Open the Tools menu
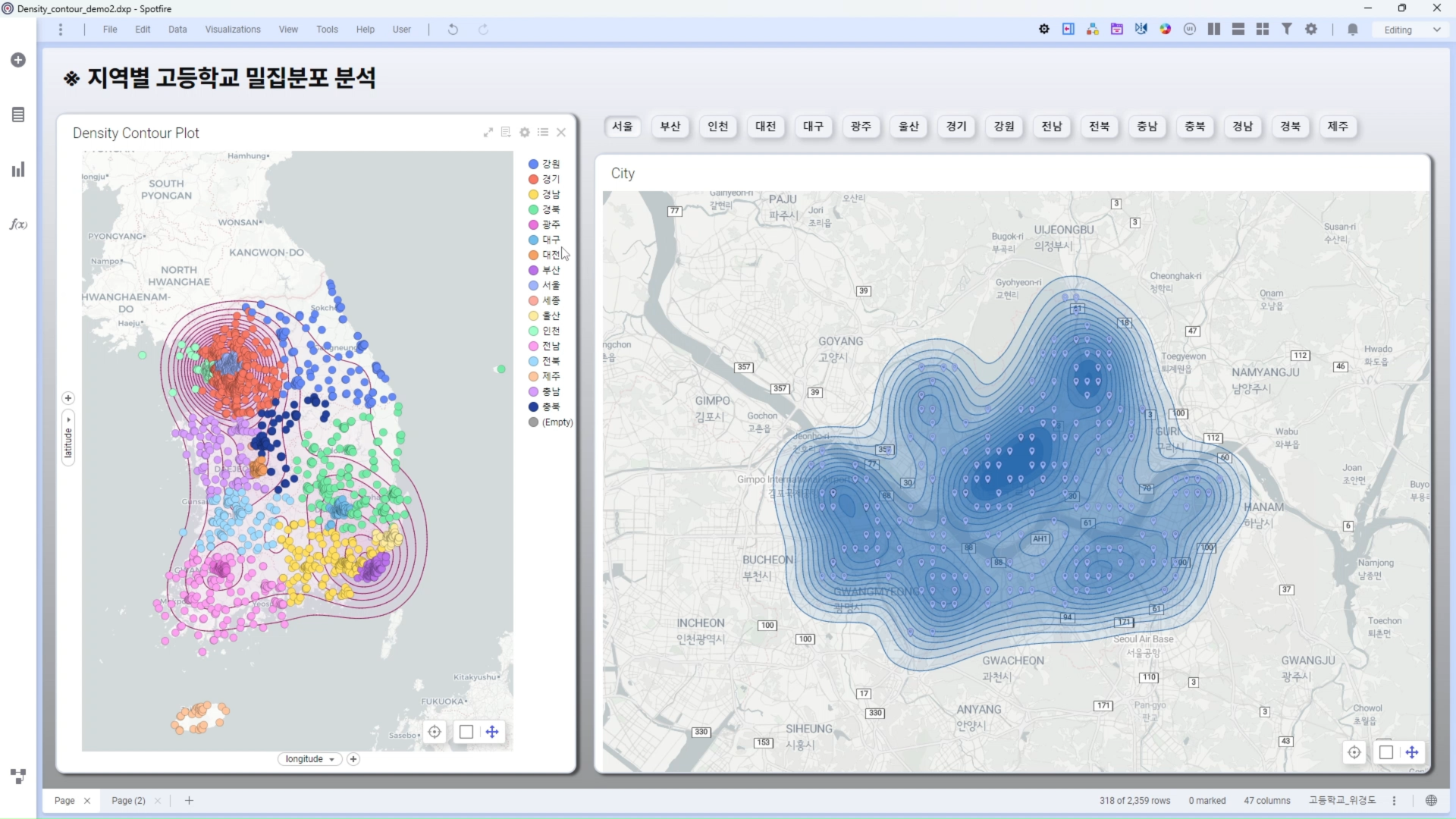1456x819 pixels. click(x=327, y=30)
